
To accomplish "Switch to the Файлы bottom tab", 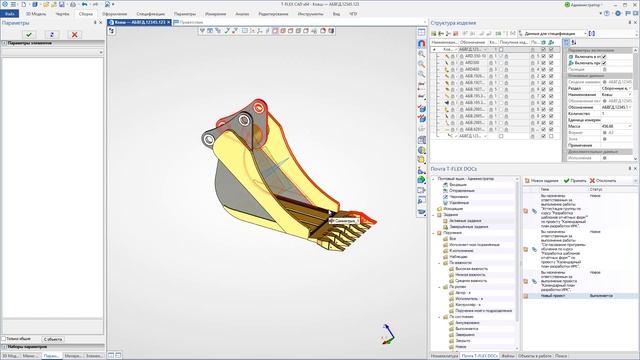I will 508,356.
